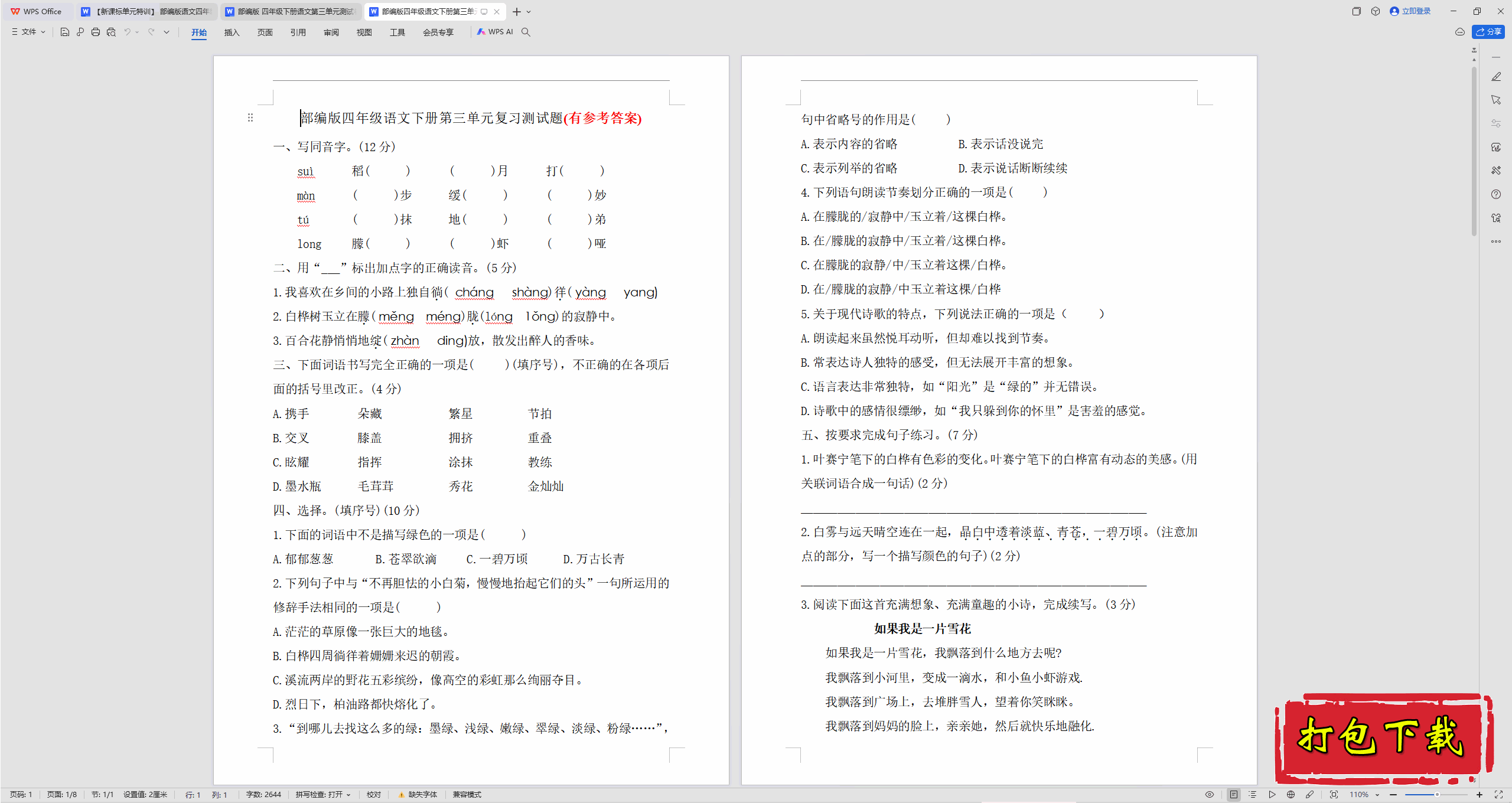Add a new tab with plus button

point(517,11)
